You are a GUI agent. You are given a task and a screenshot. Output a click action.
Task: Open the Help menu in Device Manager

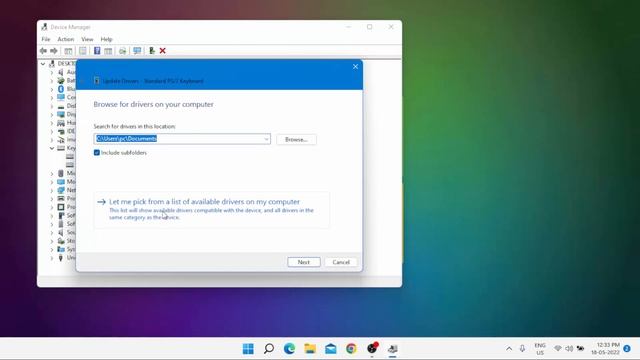coord(106,39)
